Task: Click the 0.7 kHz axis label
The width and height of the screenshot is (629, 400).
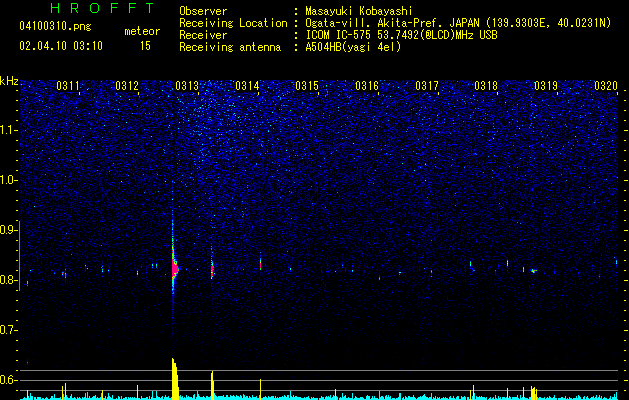Action: [x=8, y=330]
